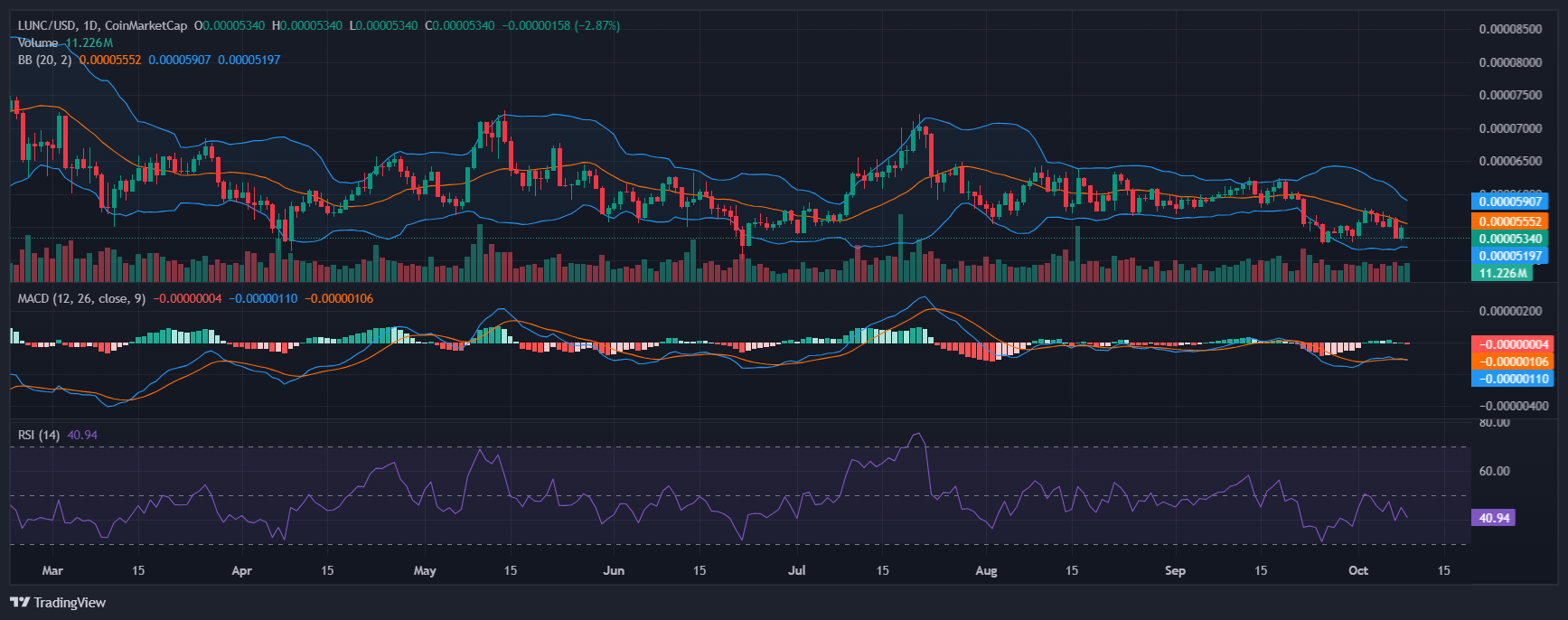Click the TradingView logo
1568x620 pixels.
click(x=58, y=603)
